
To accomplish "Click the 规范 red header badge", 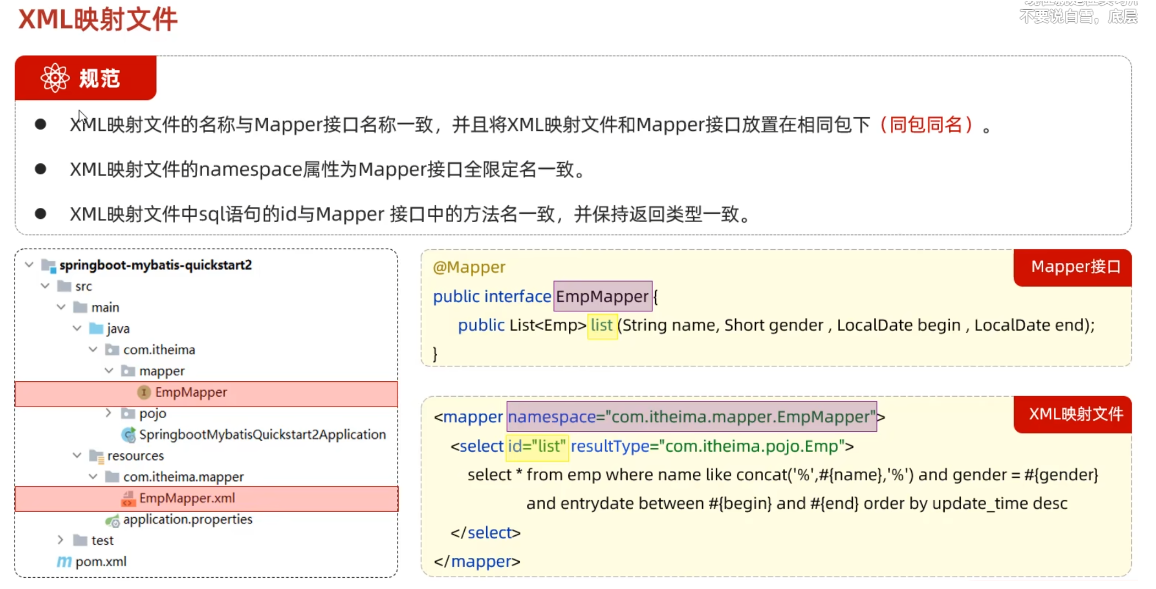I will point(86,78).
